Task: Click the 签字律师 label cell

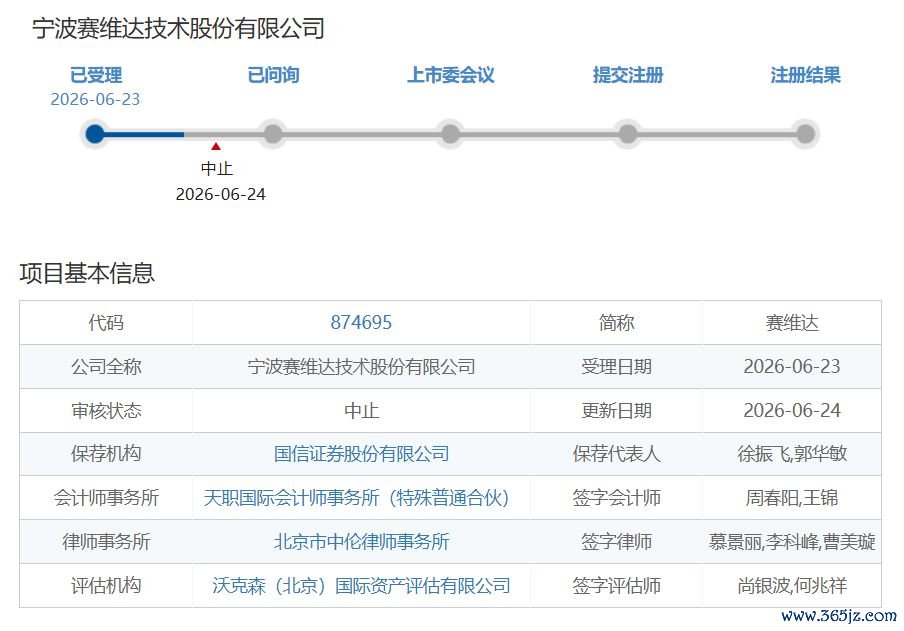Action: point(616,542)
